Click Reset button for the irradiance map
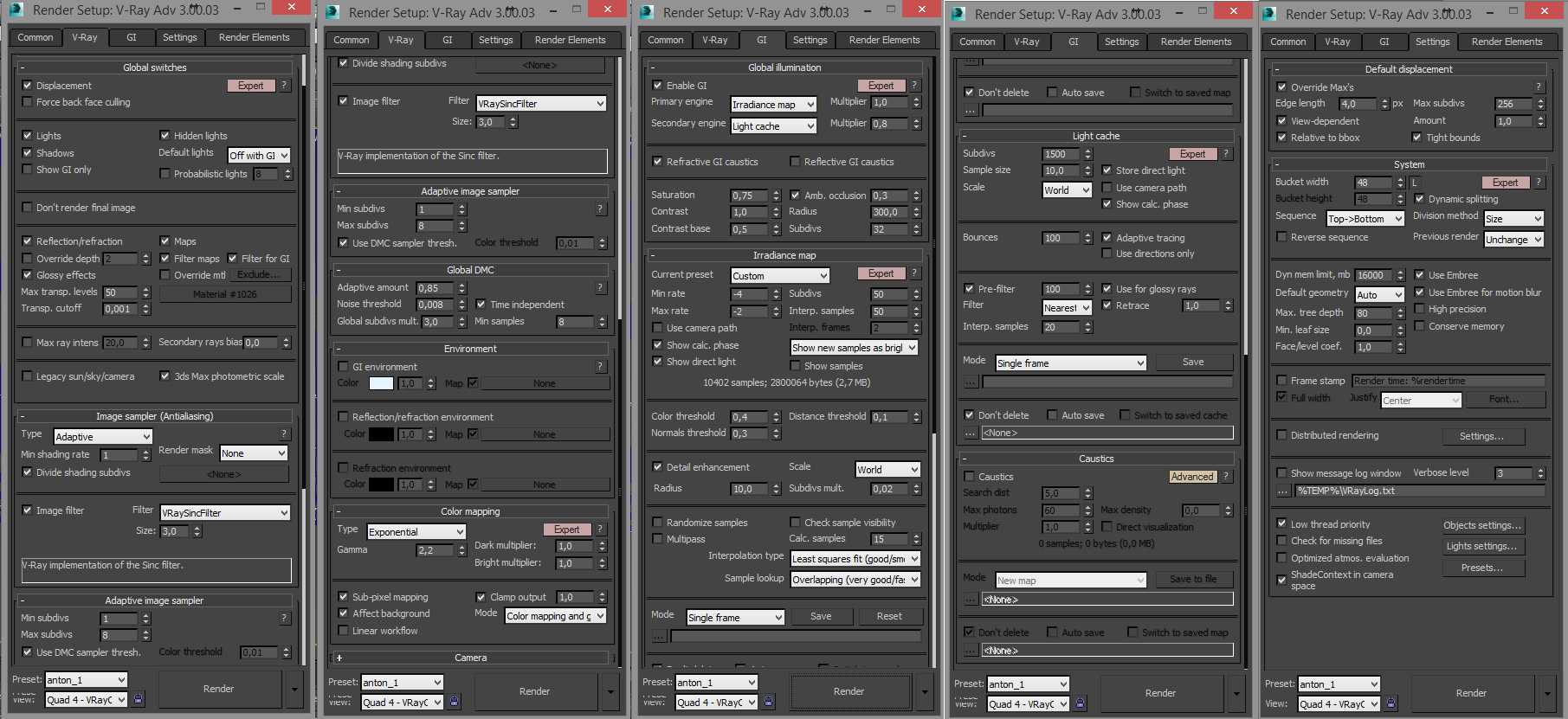The height and width of the screenshot is (719, 1568). (x=889, y=617)
